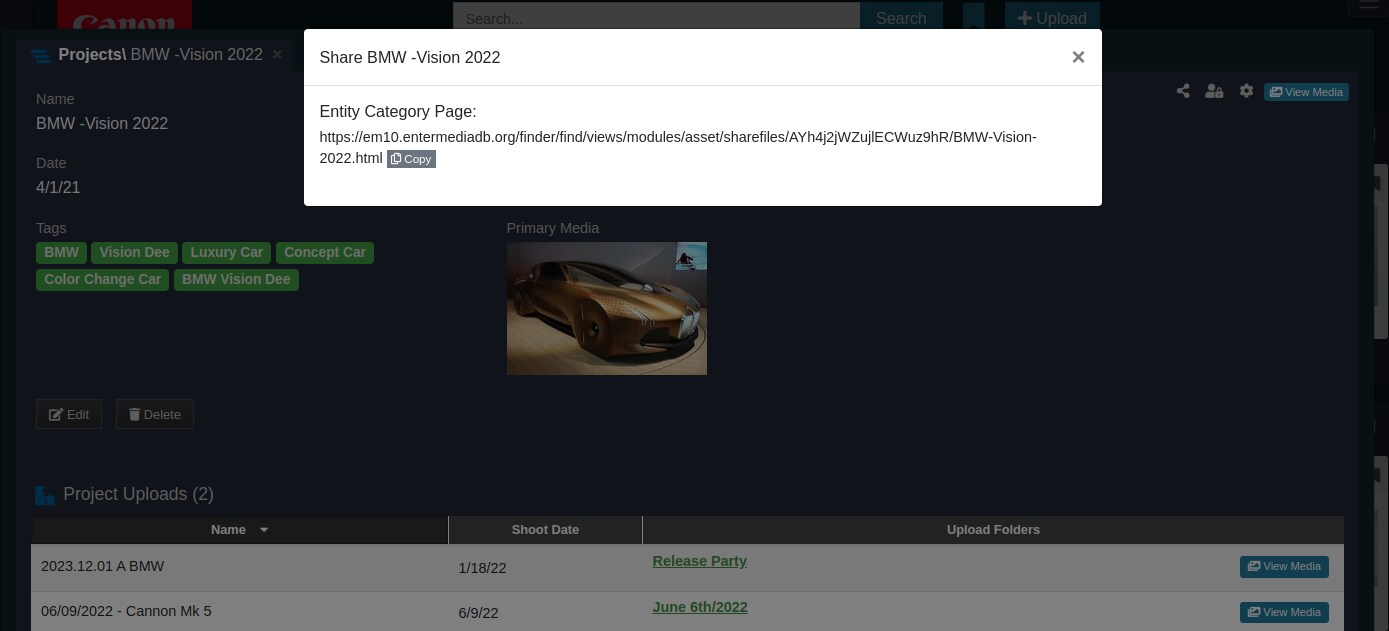Click the Luxury Car tag
The width and height of the screenshot is (1389, 631).
[227, 253]
